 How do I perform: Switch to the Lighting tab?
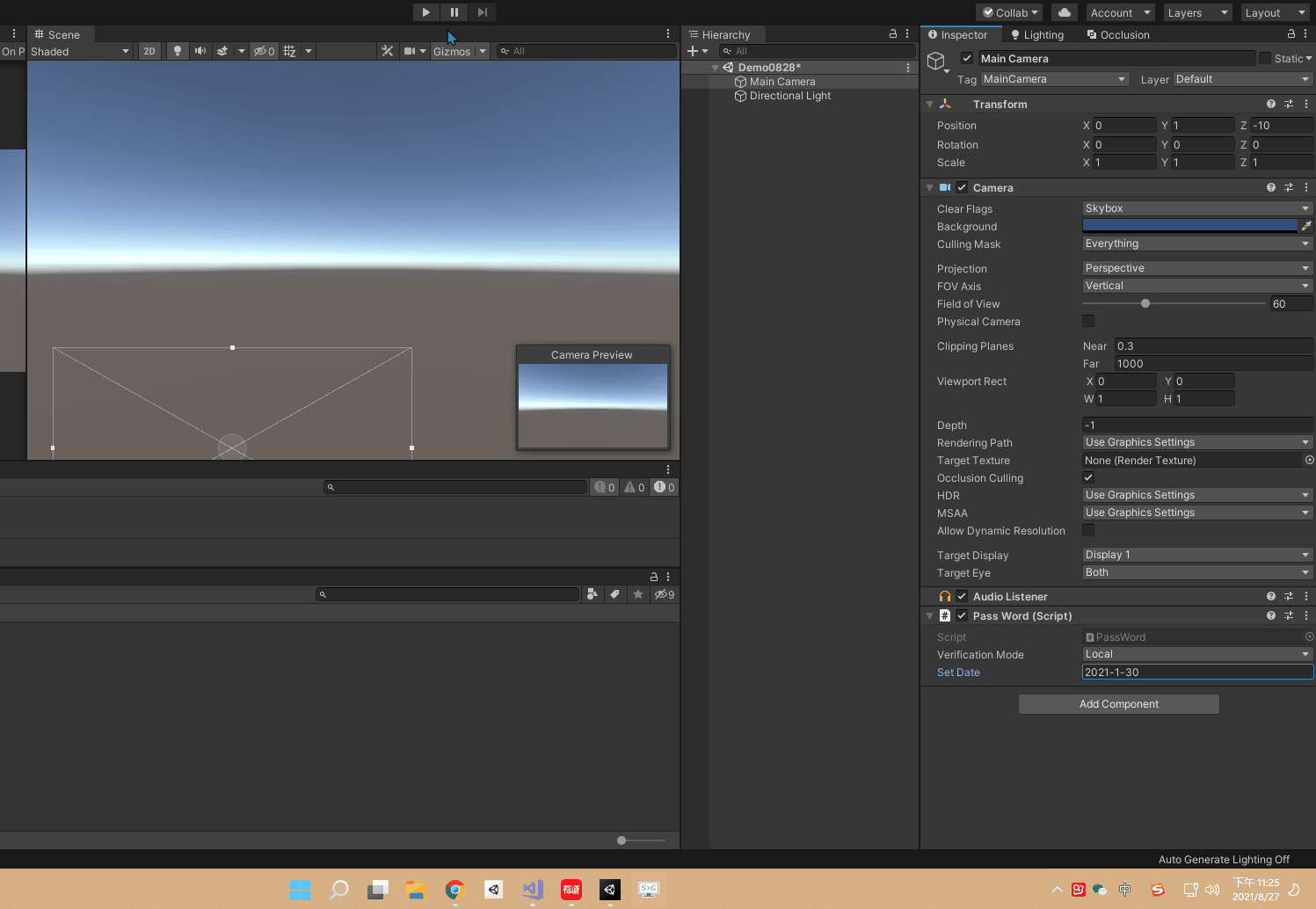point(1037,34)
